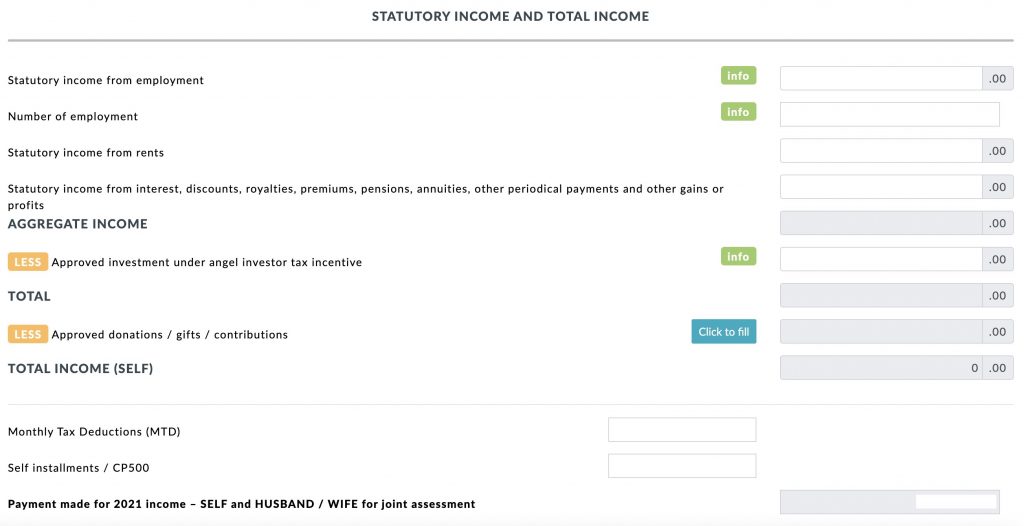Click the LESS tag beside approved investment
The height and width of the screenshot is (526, 1024).
(x=28, y=262)
